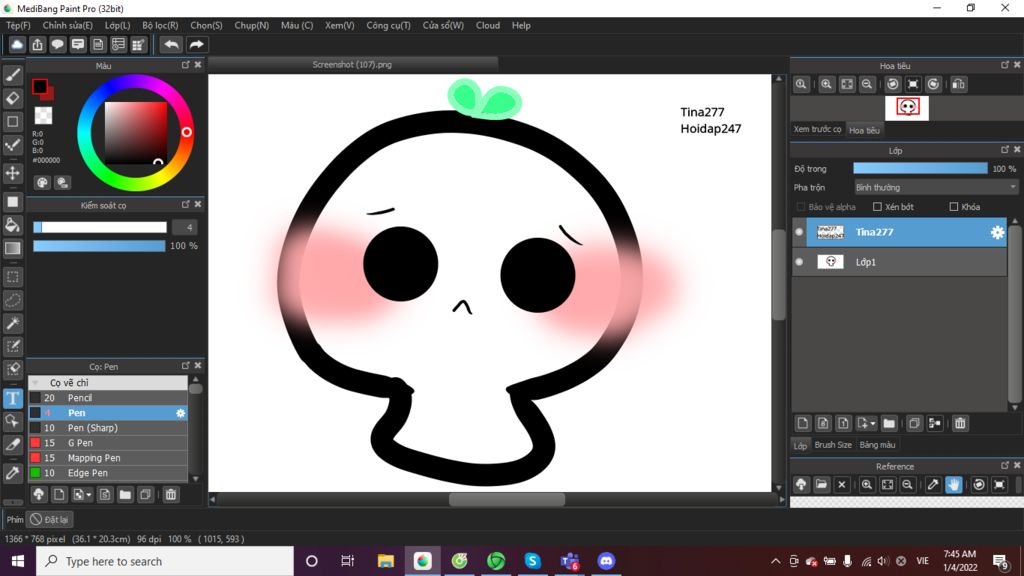Screen dimensions: 1024x576
Task: Zoom in on the Navigator panel
Action: (x=826, y=84)
